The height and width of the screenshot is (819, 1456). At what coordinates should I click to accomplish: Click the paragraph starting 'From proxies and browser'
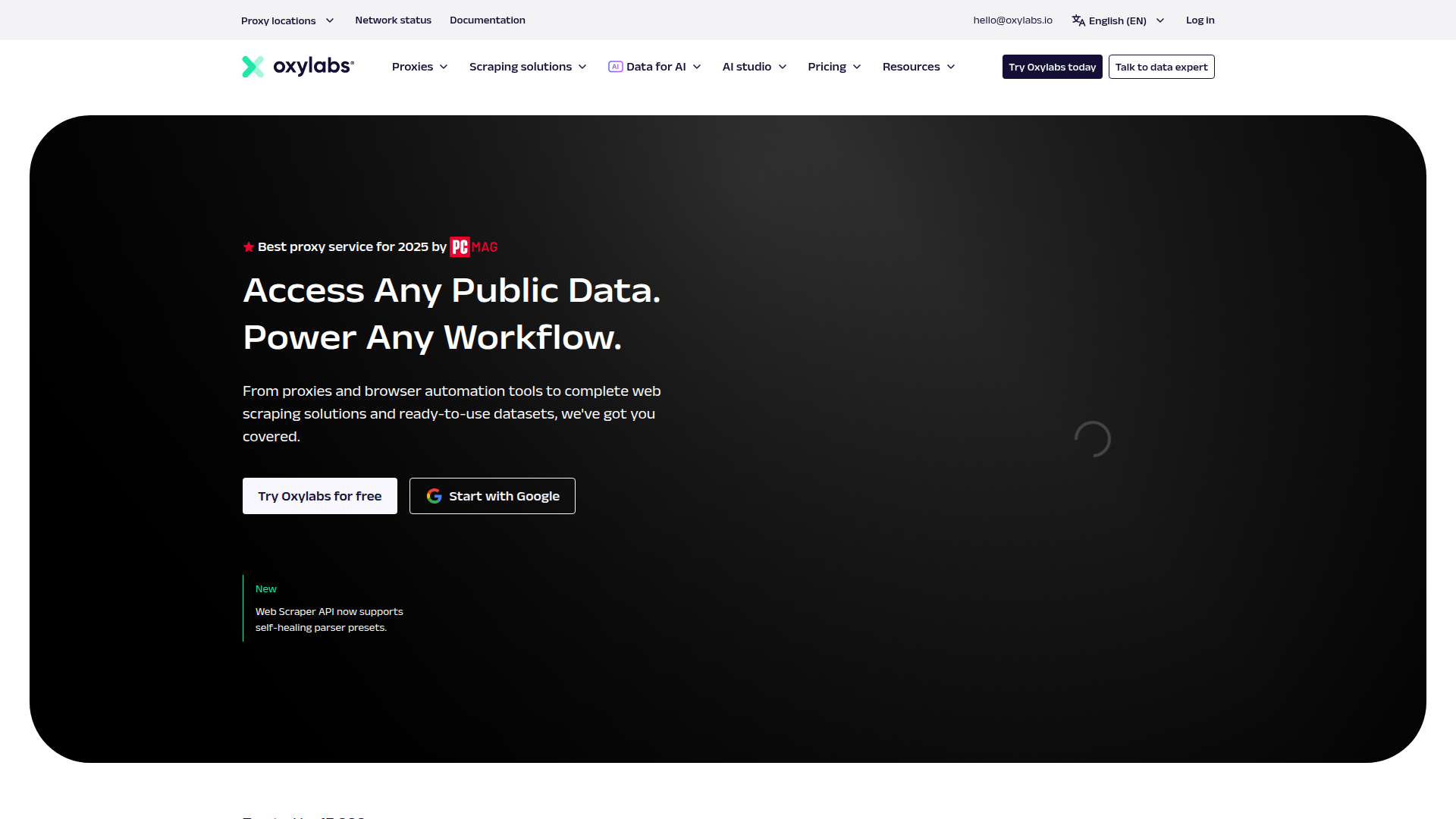[452, 414]
